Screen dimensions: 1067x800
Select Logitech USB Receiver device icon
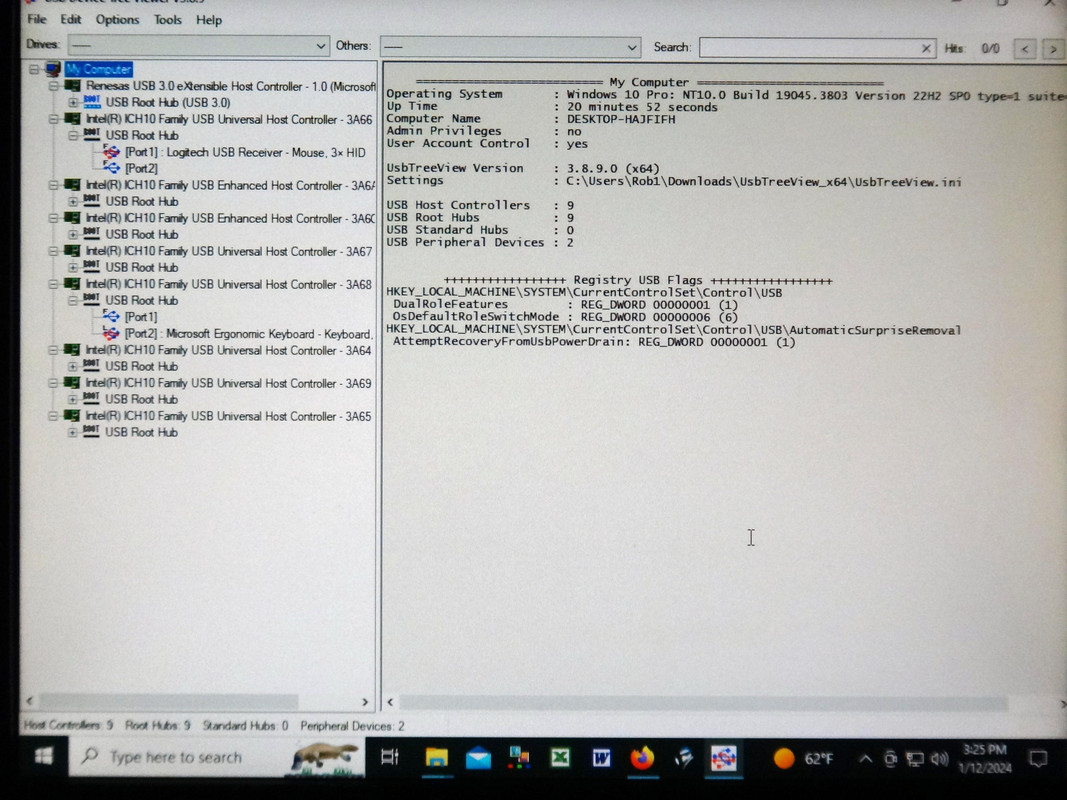[111, 152]
